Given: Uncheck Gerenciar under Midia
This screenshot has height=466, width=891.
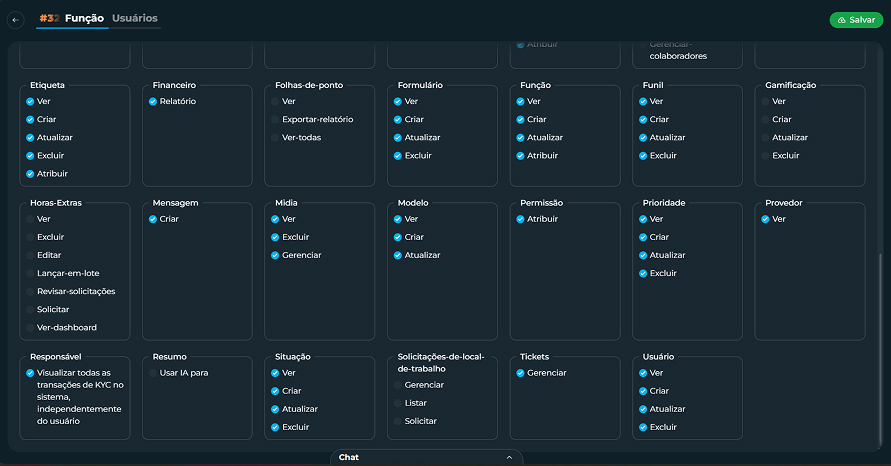Looking at the screenshot, I should coord(275,256).
